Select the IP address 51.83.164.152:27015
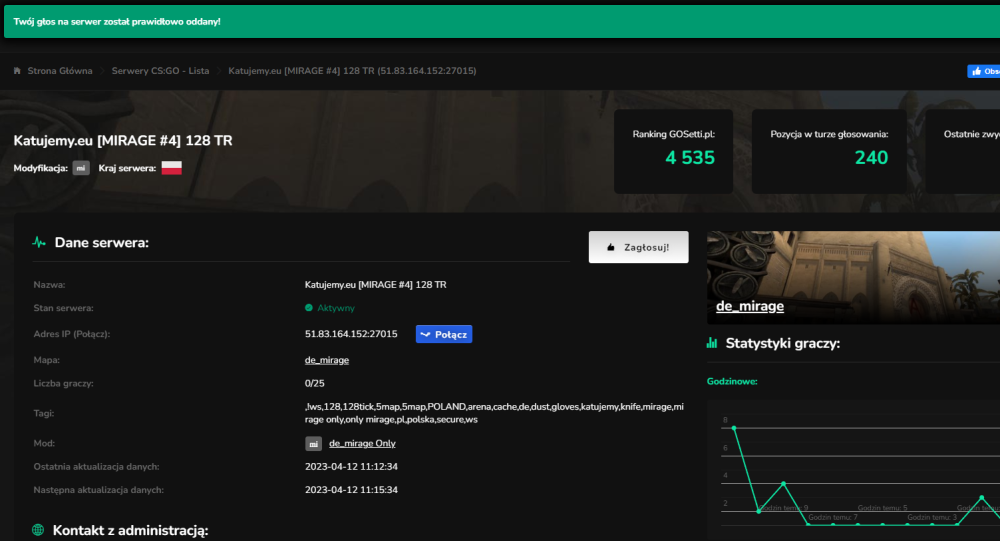This screenshot has width=1000, height=541. pos(351,334)
